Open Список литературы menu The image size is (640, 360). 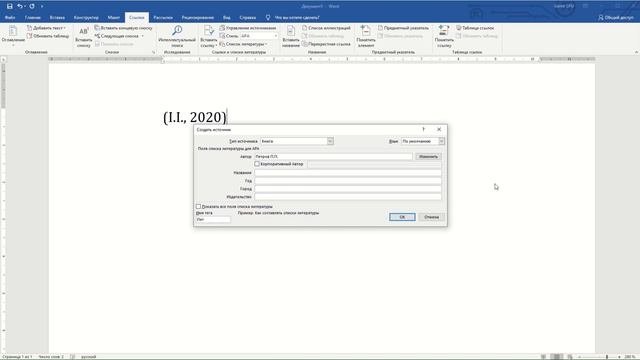243,44
